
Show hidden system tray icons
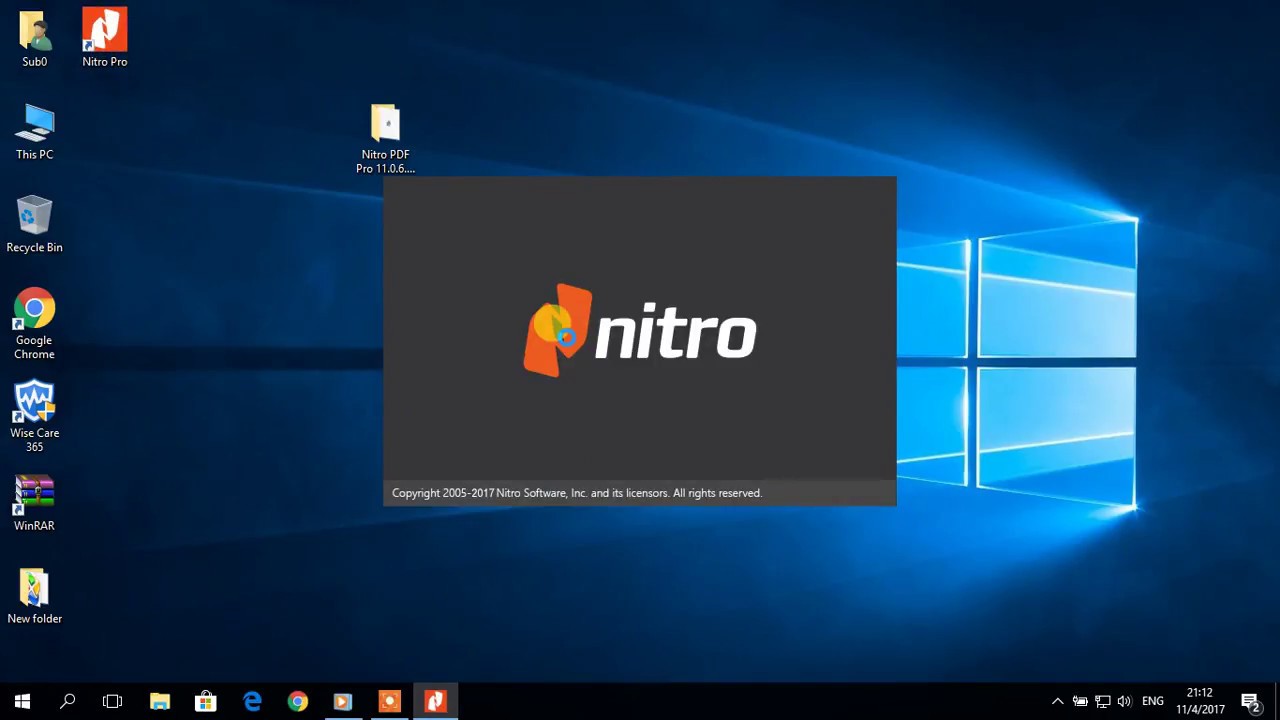1057,701
